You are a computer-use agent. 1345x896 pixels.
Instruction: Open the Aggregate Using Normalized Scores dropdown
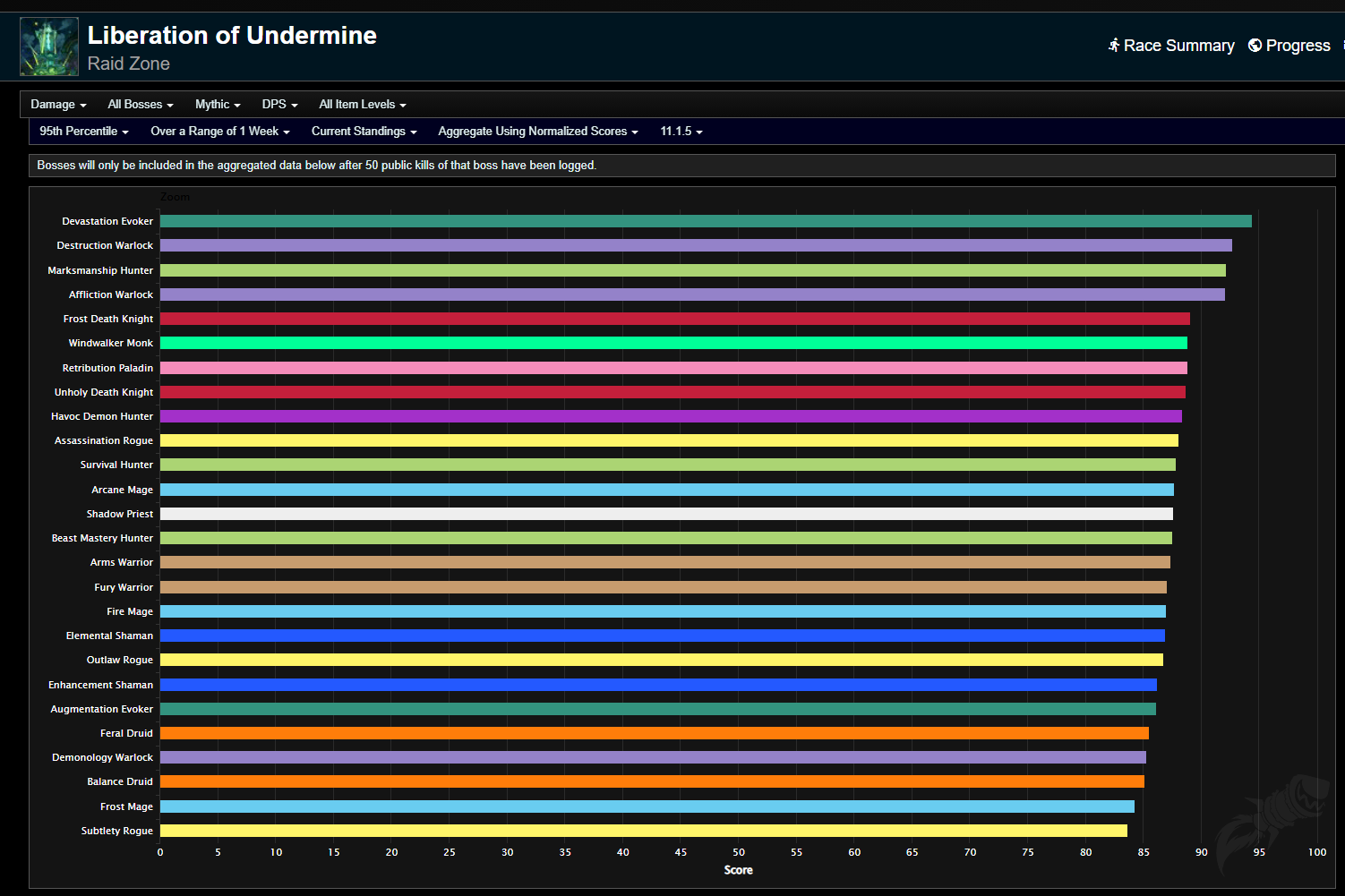tap(538, 132)
